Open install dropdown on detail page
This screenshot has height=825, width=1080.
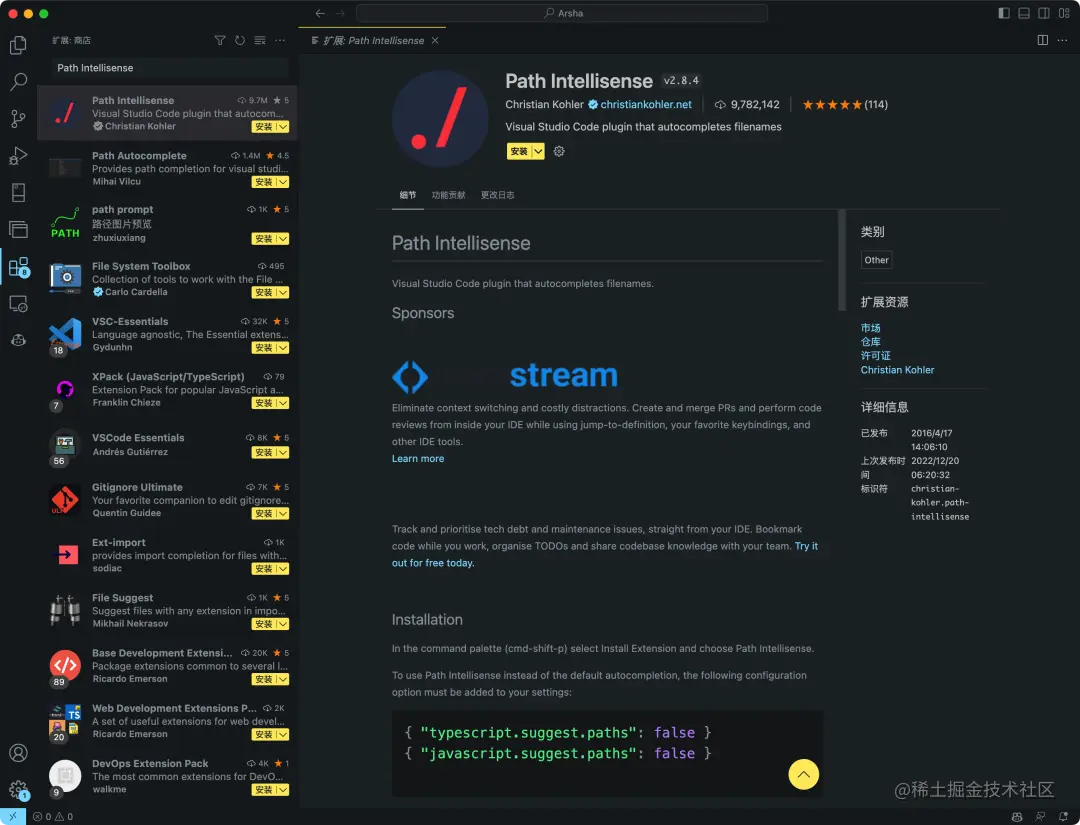538,151
